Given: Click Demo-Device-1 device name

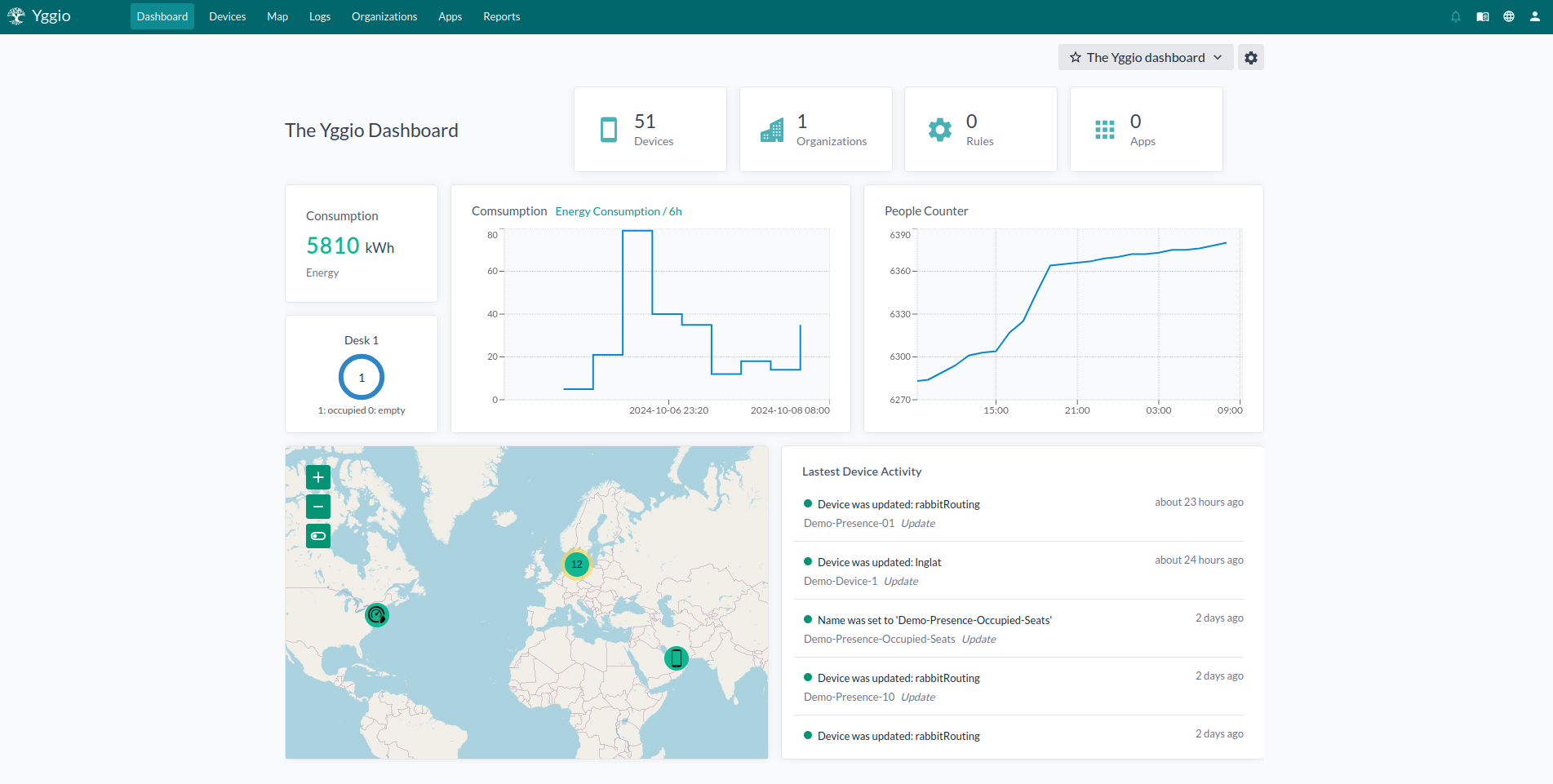Looking at the screenshot, I should [841, 581].
